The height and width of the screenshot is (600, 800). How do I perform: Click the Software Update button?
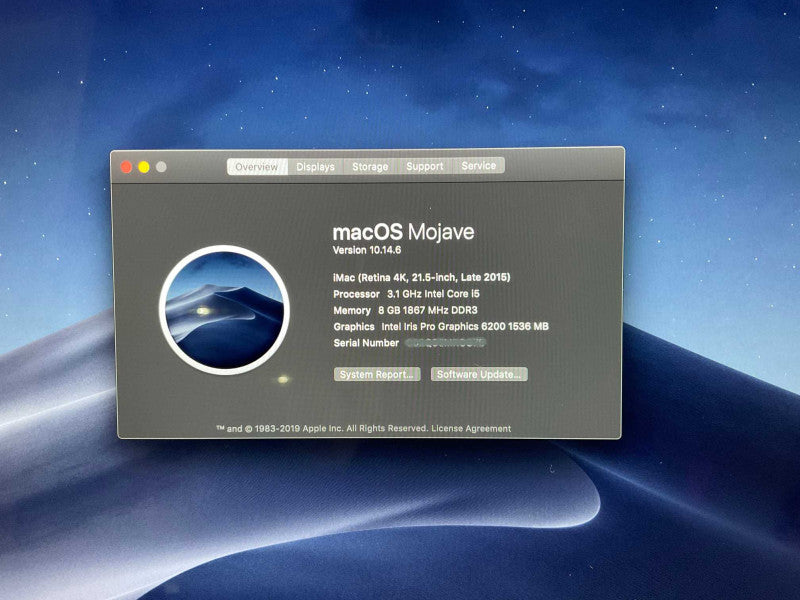pos(479,374)
